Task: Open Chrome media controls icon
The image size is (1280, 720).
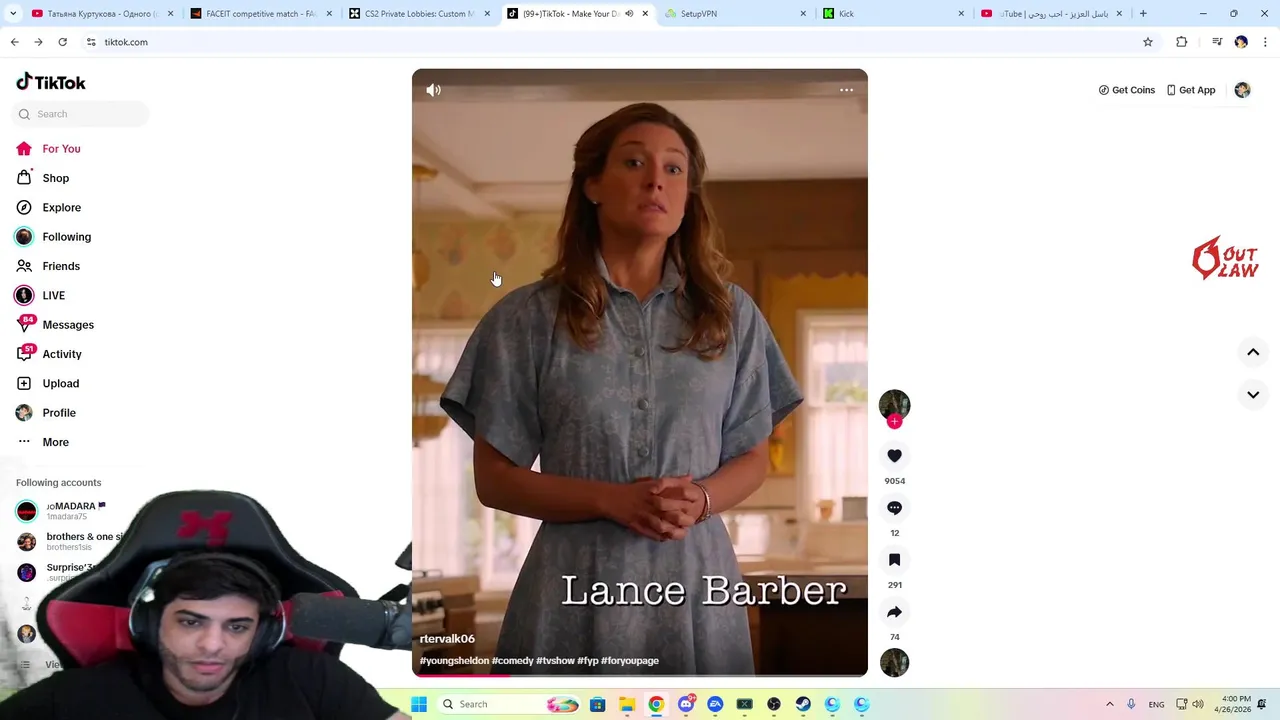Action: (1217, 42)
